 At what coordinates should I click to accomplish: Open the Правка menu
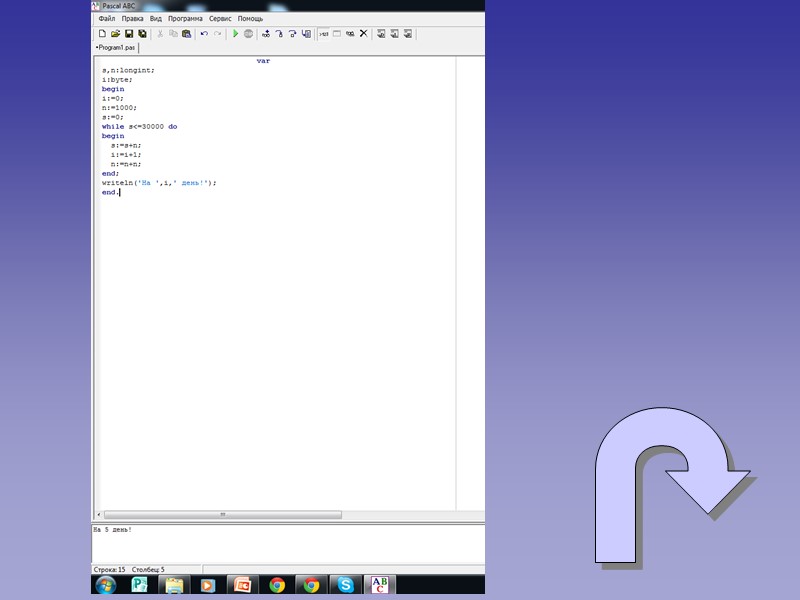click(x=132, y=18)
